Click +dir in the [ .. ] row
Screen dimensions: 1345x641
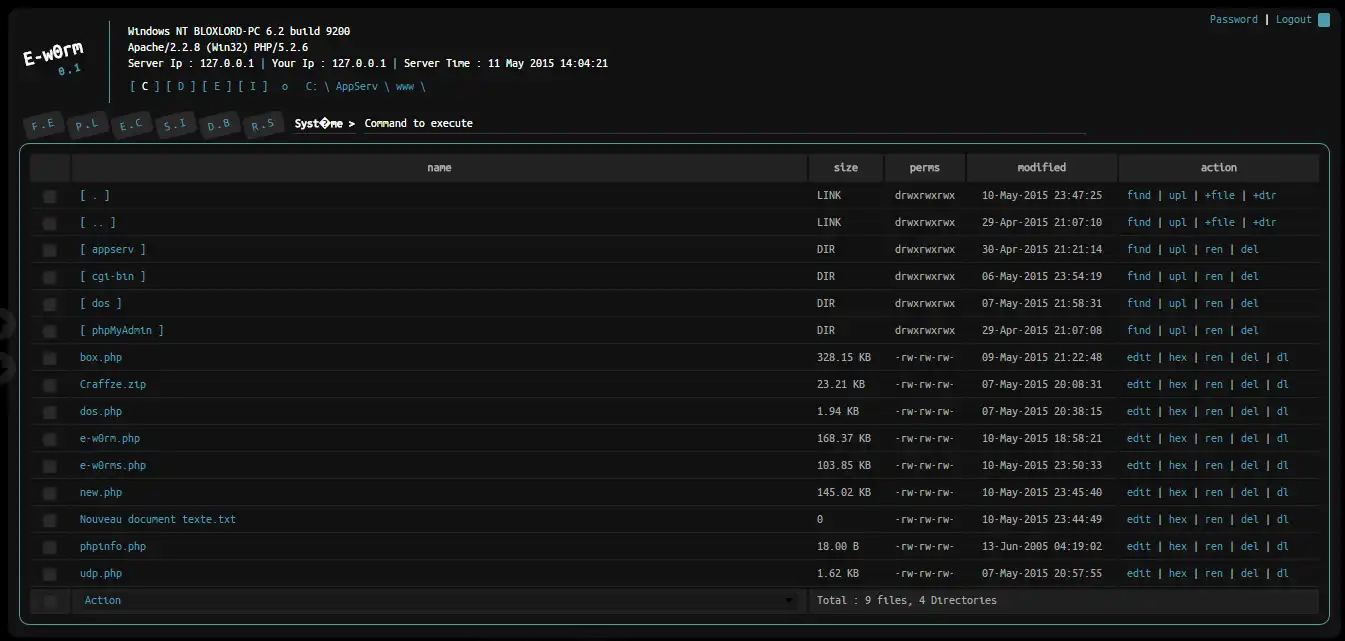(x=1265, y=222)
